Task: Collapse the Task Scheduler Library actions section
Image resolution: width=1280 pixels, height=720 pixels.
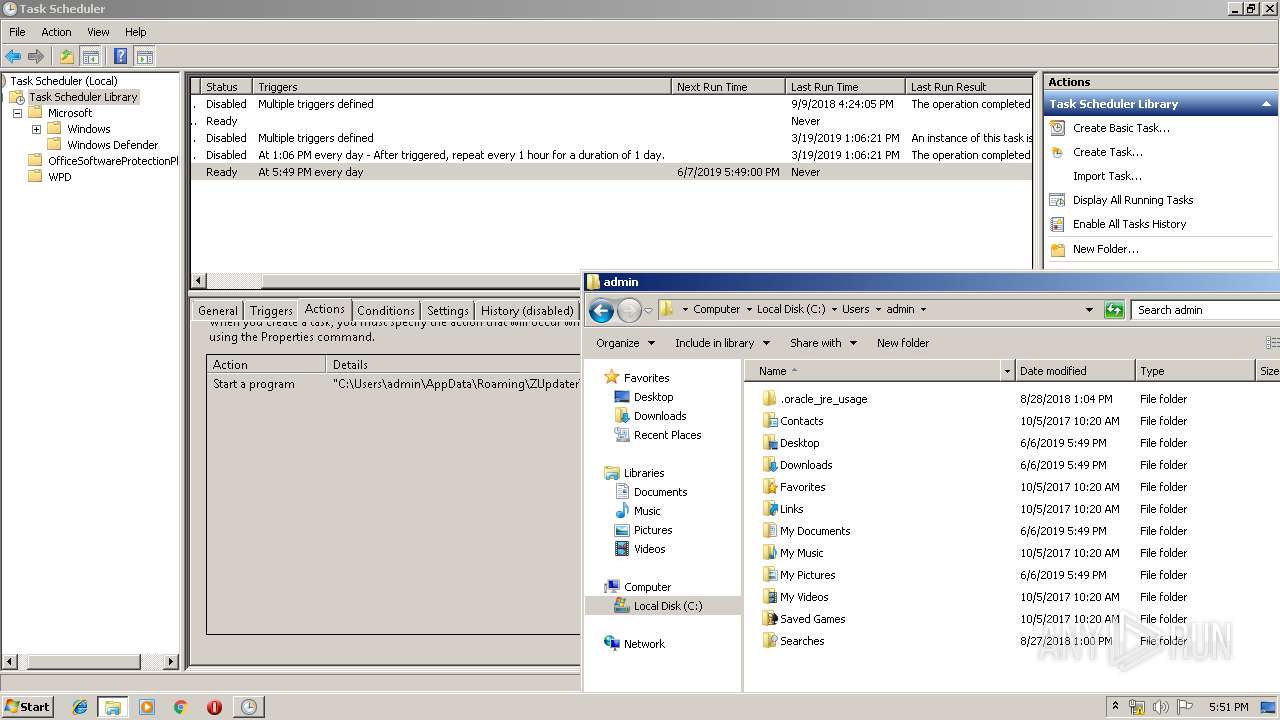Action: 1267,104
